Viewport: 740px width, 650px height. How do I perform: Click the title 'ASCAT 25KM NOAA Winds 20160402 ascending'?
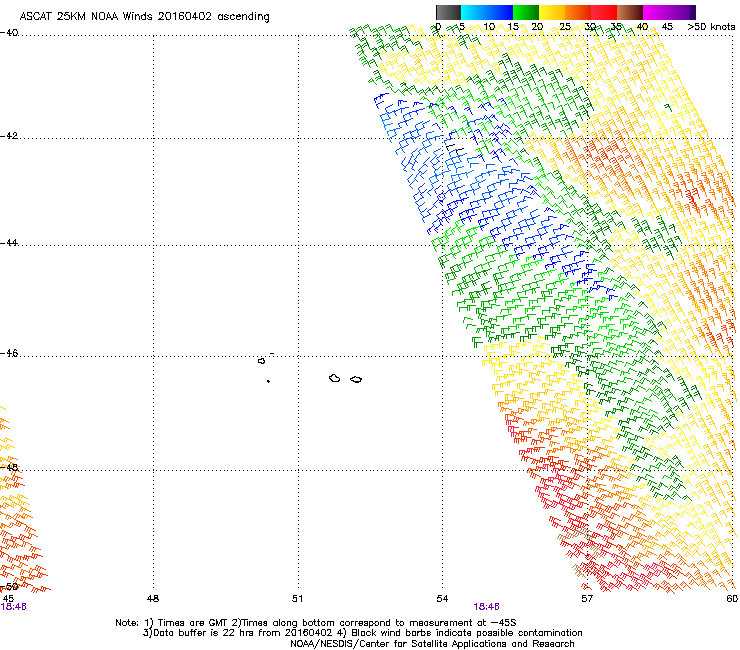(x=144, y=17)
